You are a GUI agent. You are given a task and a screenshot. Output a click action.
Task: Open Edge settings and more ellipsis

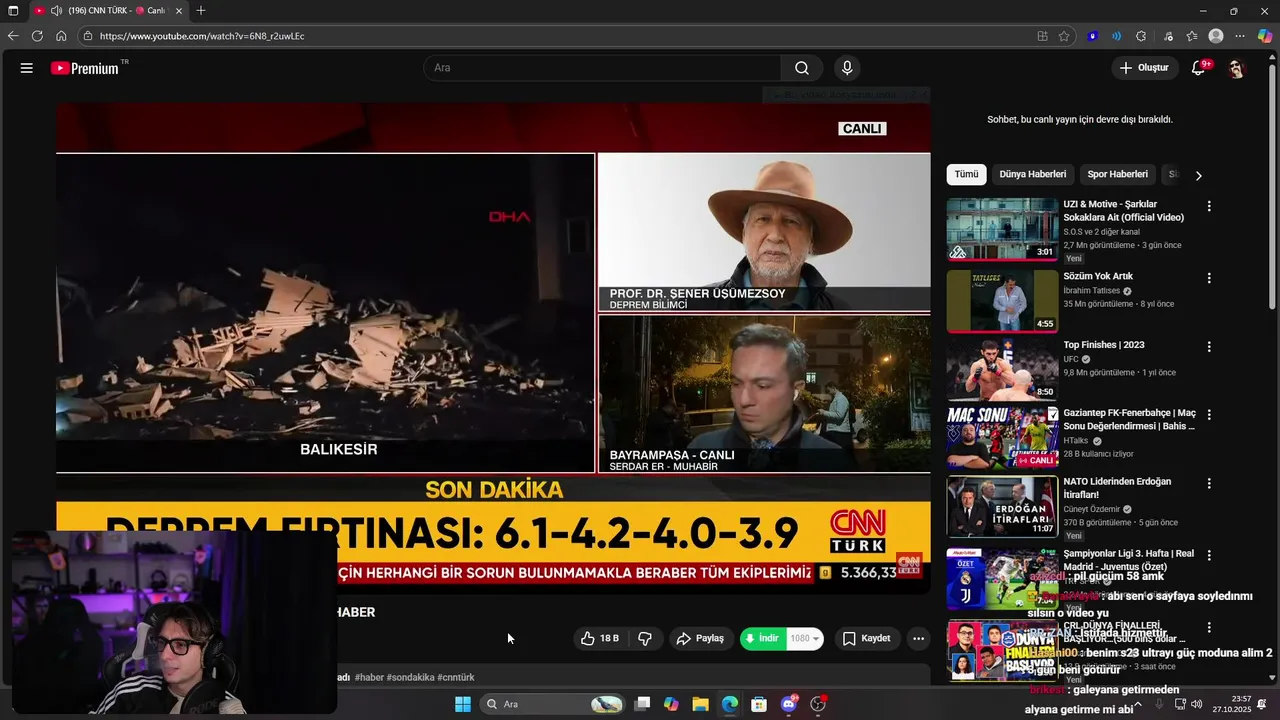[1240, 36]
